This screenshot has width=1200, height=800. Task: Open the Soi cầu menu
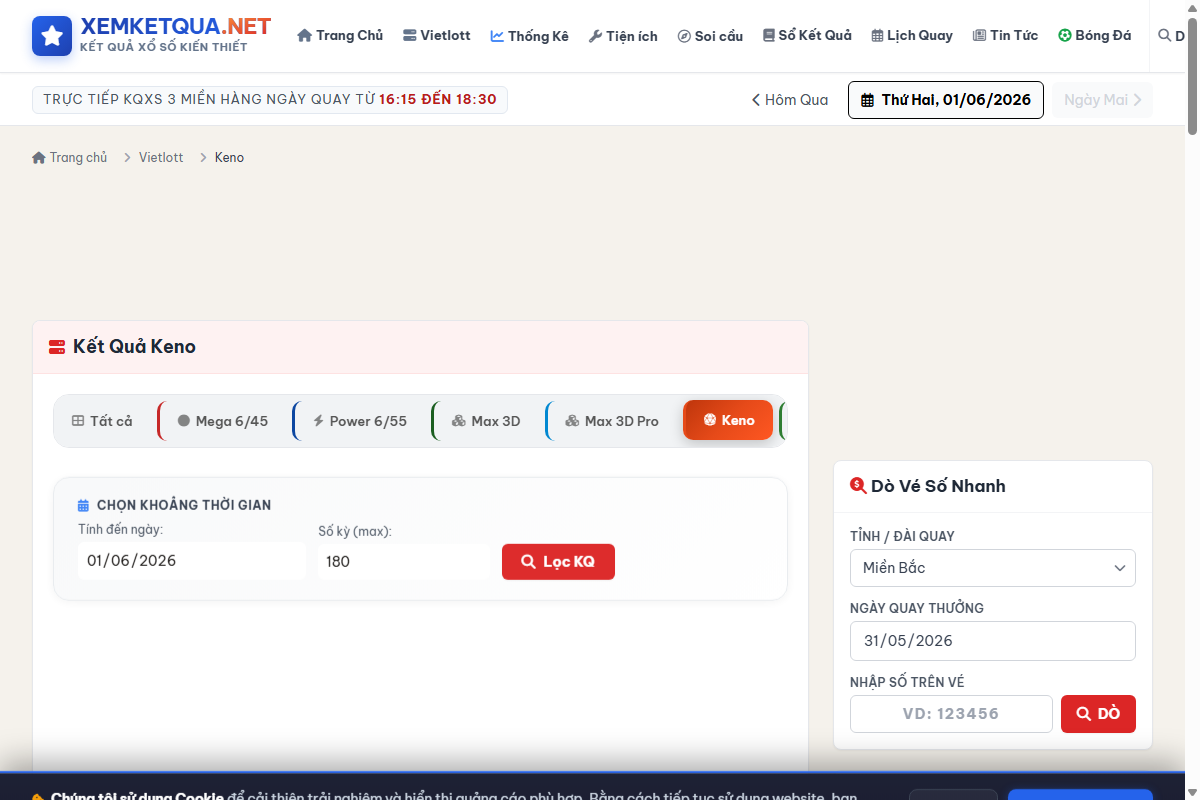(710, 35)
